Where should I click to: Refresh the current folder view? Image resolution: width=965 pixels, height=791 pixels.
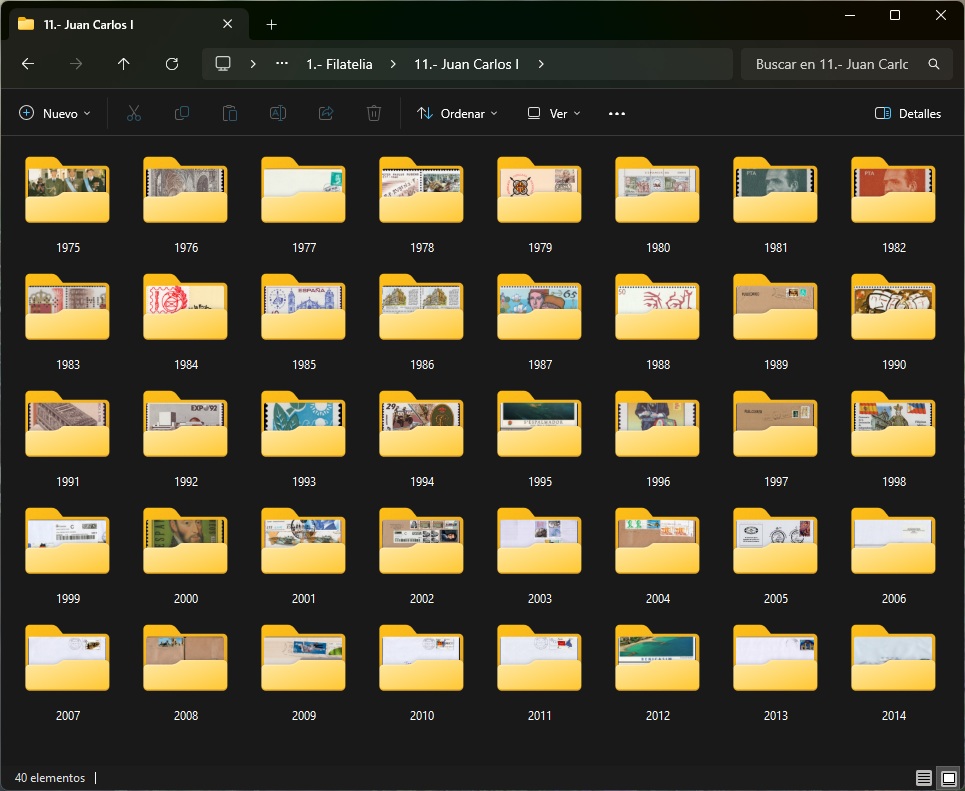[172, 64]
